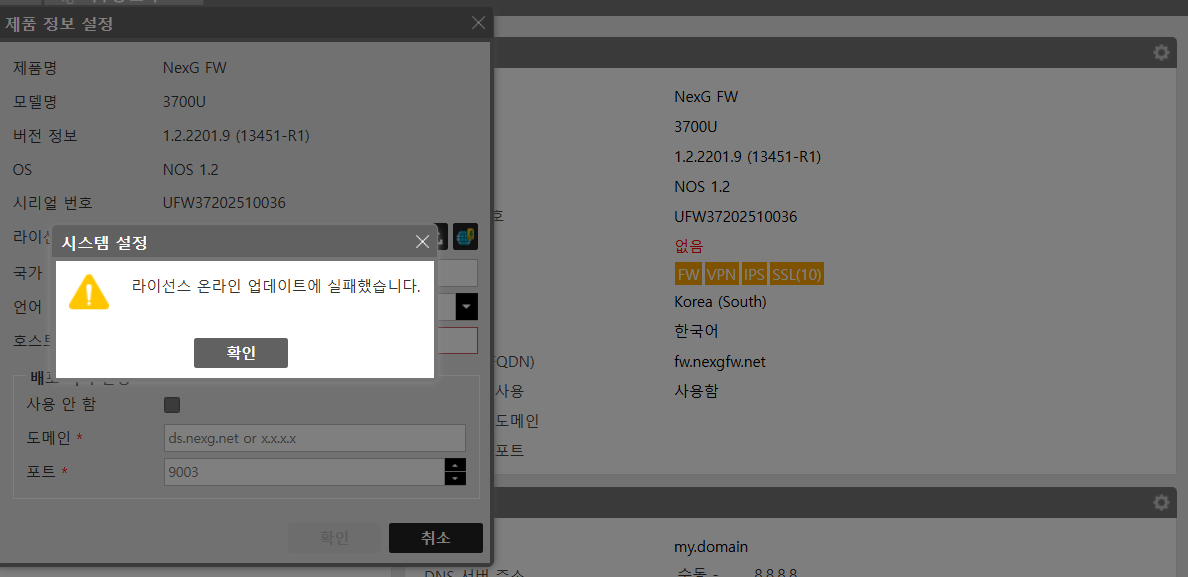
Task: Click the FW license badge
Action: click(688, 274)
